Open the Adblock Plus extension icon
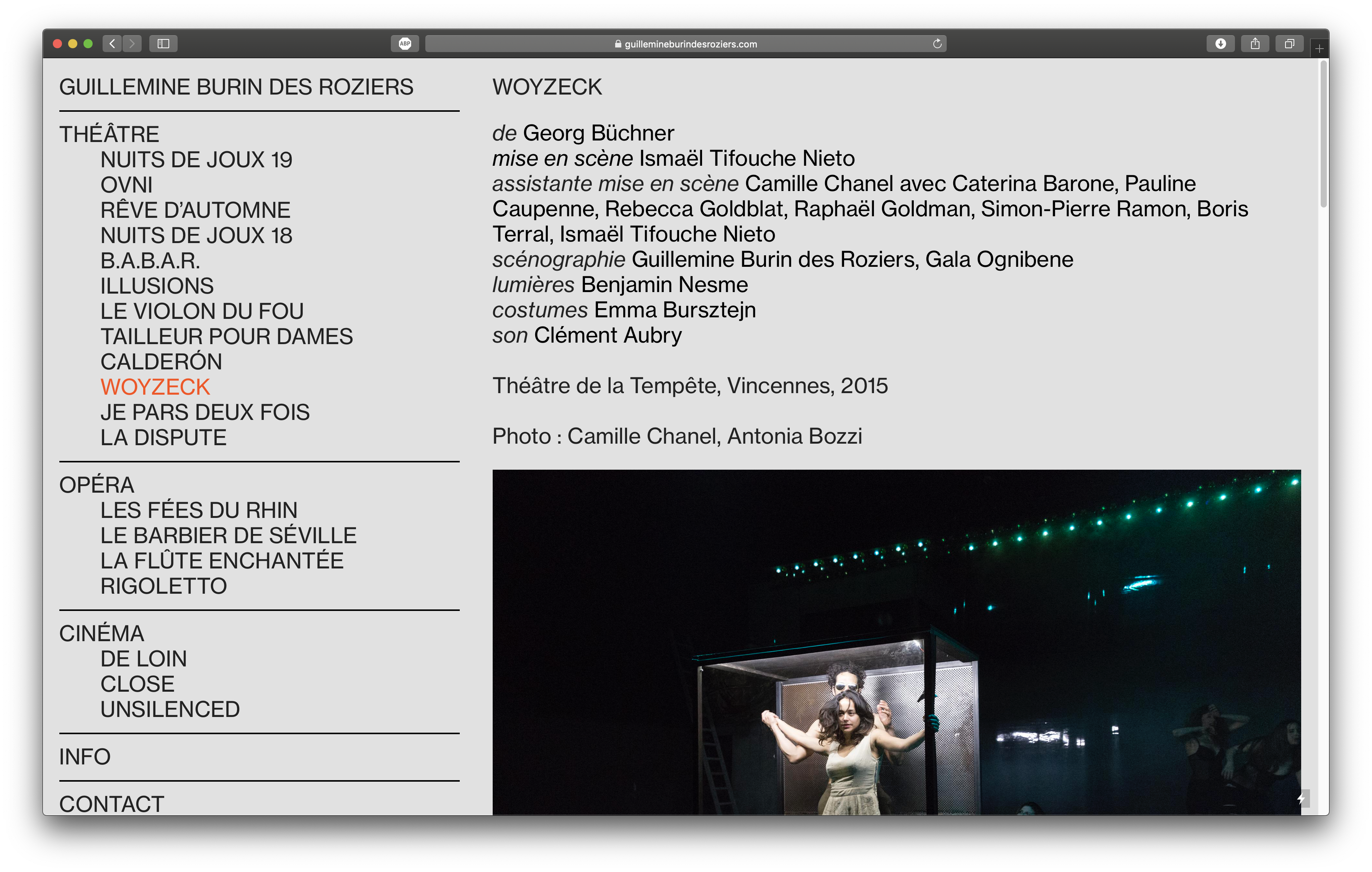Viewport: 1372px width, 872px height. [x=405, y=44]
